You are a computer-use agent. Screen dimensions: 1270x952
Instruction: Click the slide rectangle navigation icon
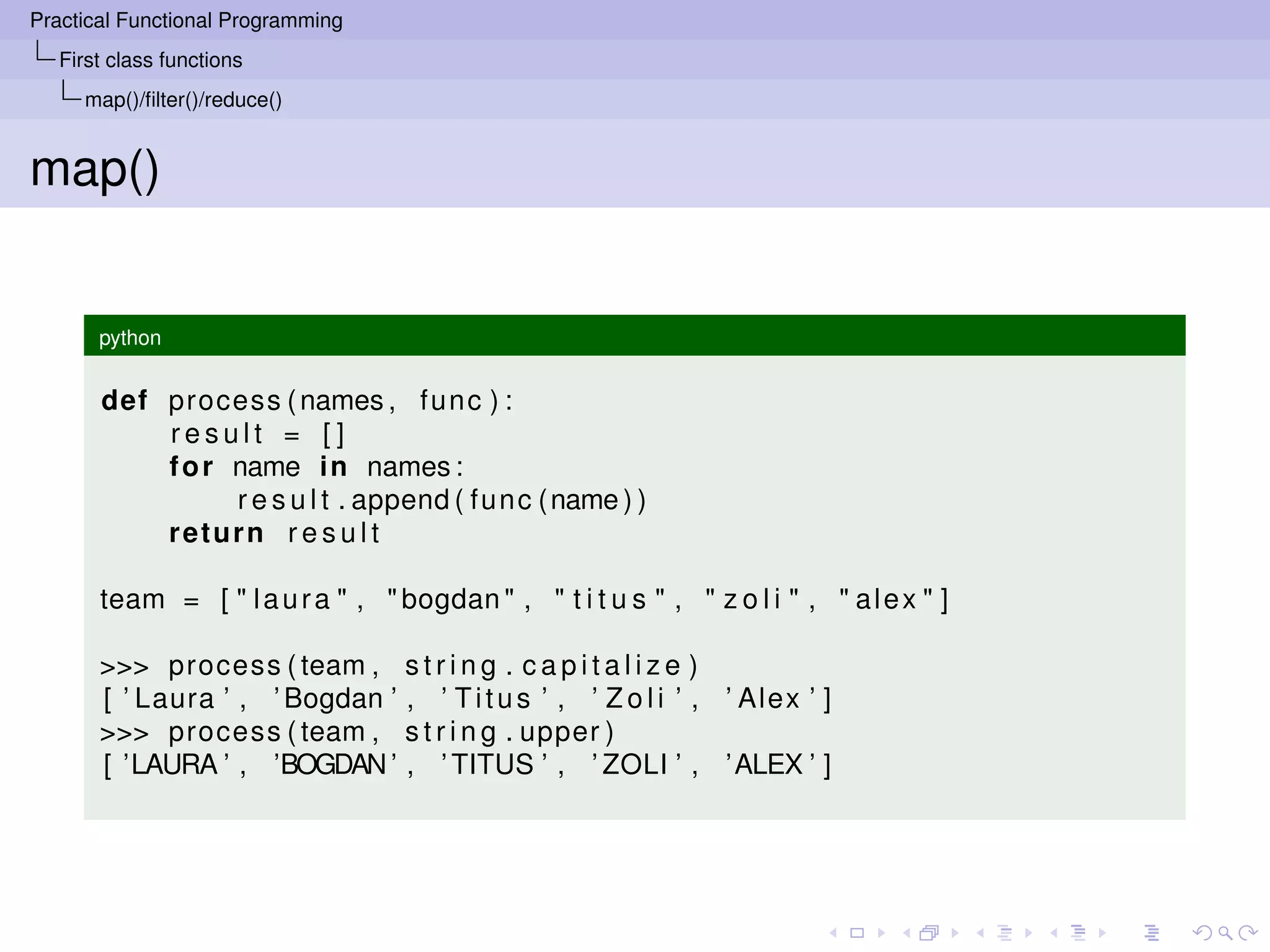click(857, 933)
